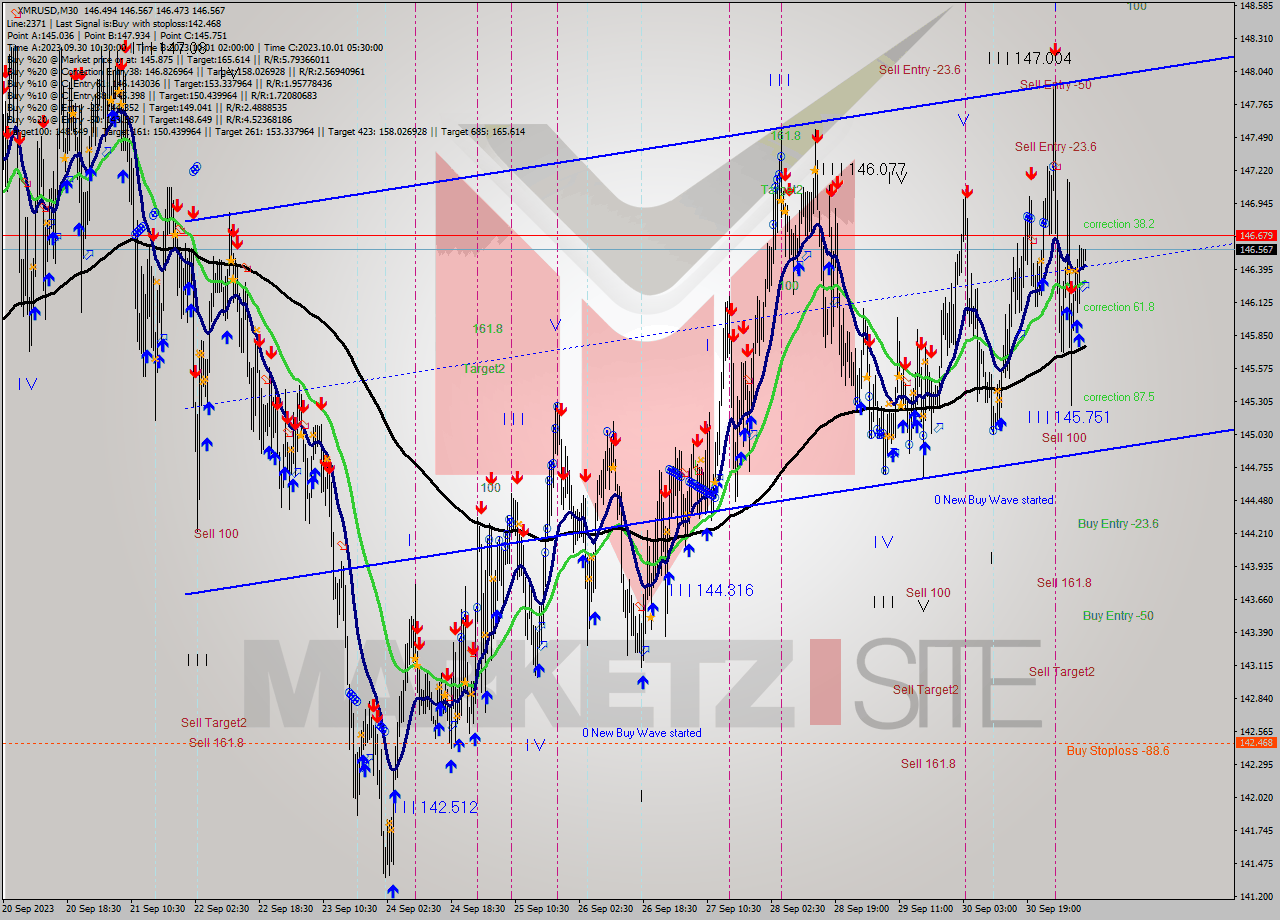1280x920 pixels.
Task: Click the 144.480 price axis value
Action: [x=1256, y=500]
